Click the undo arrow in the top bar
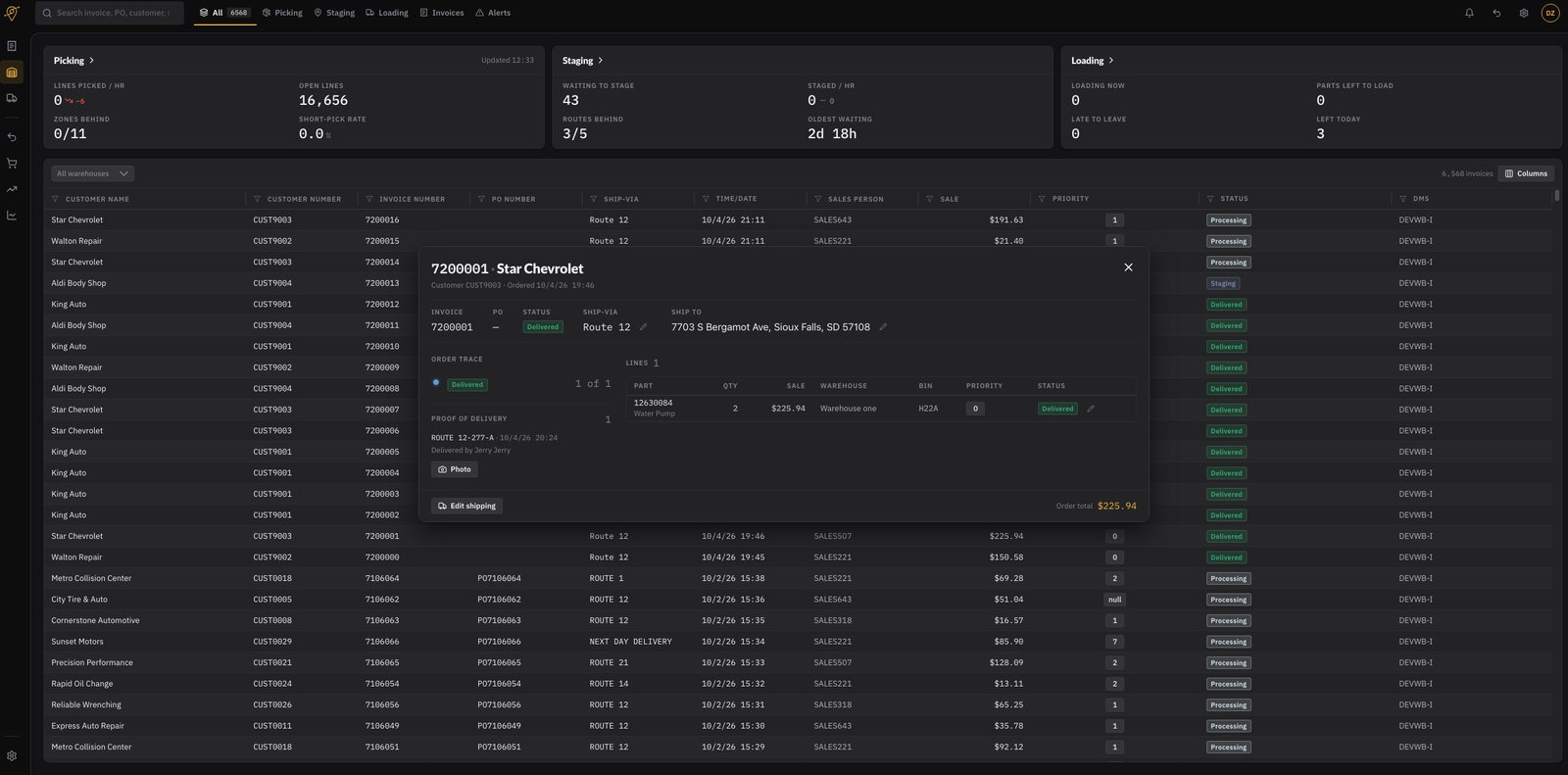This screenshot has height=775, width=1568. [x=1496, y=13]
